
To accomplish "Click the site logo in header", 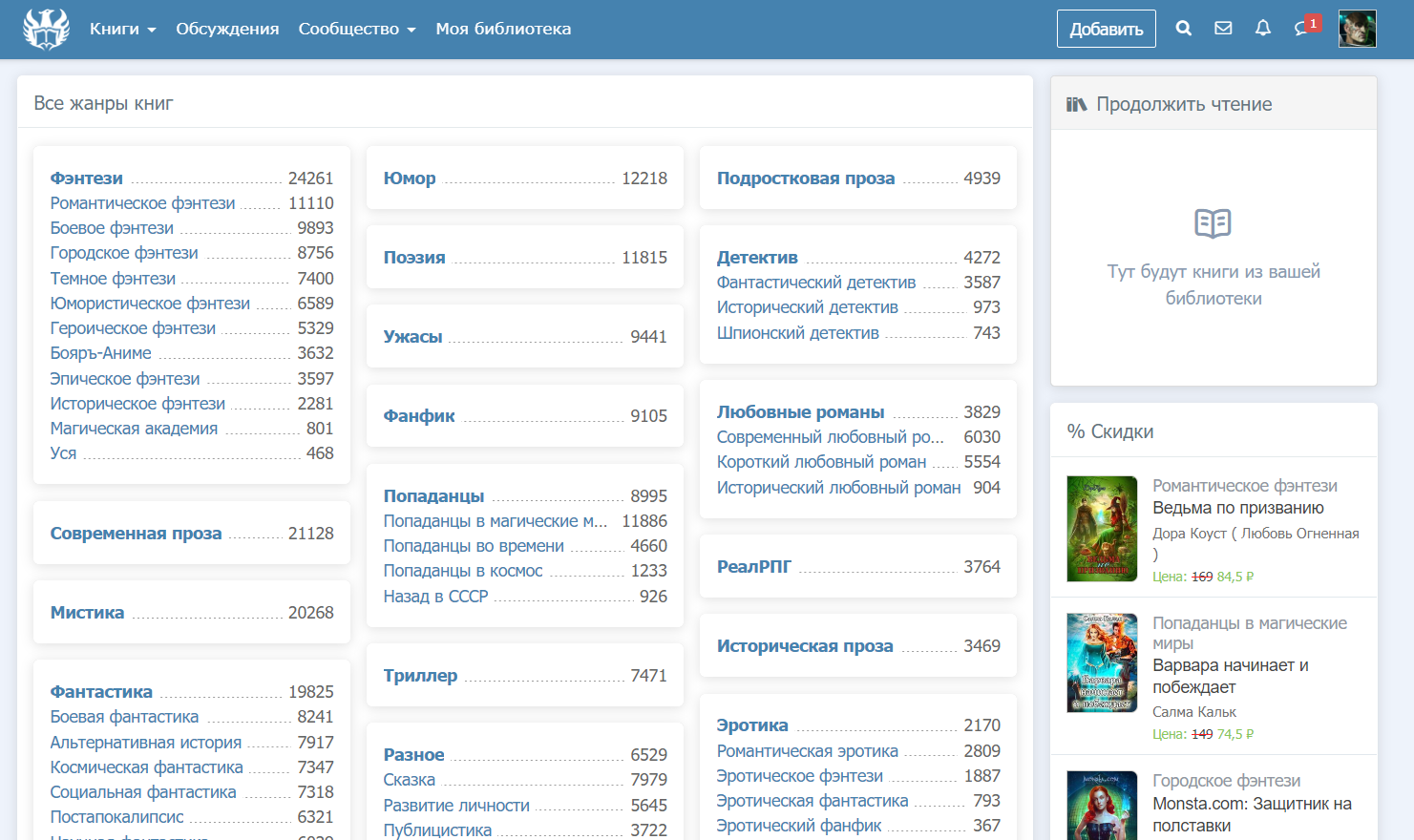I will (47, 29).
